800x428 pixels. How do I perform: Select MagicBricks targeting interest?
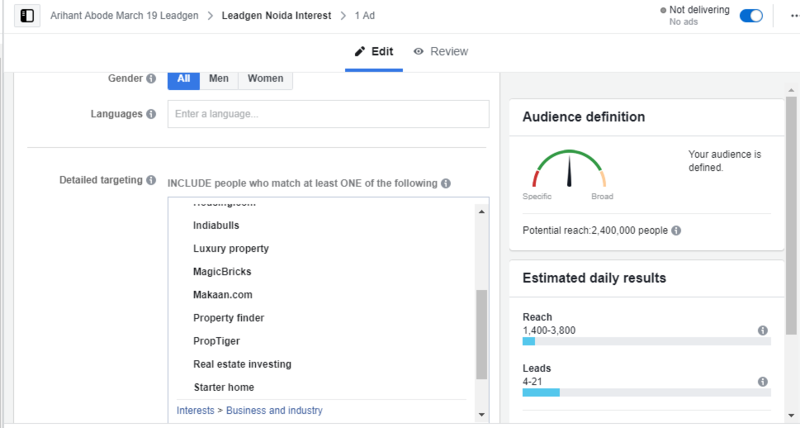click(x=222, y=272)
